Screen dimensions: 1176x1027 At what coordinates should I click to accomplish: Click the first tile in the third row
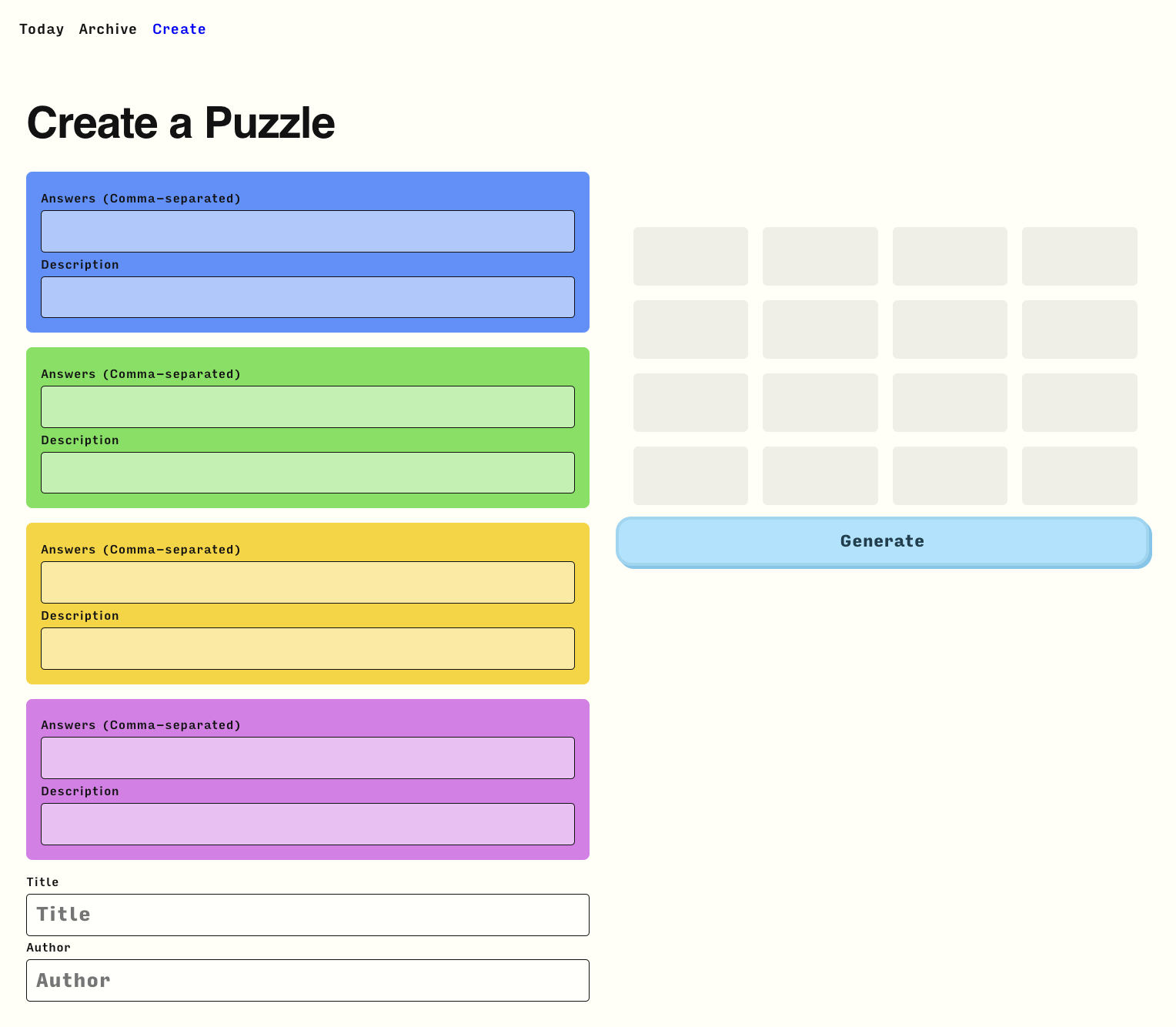pyautogui.click(x=690, y=402)
